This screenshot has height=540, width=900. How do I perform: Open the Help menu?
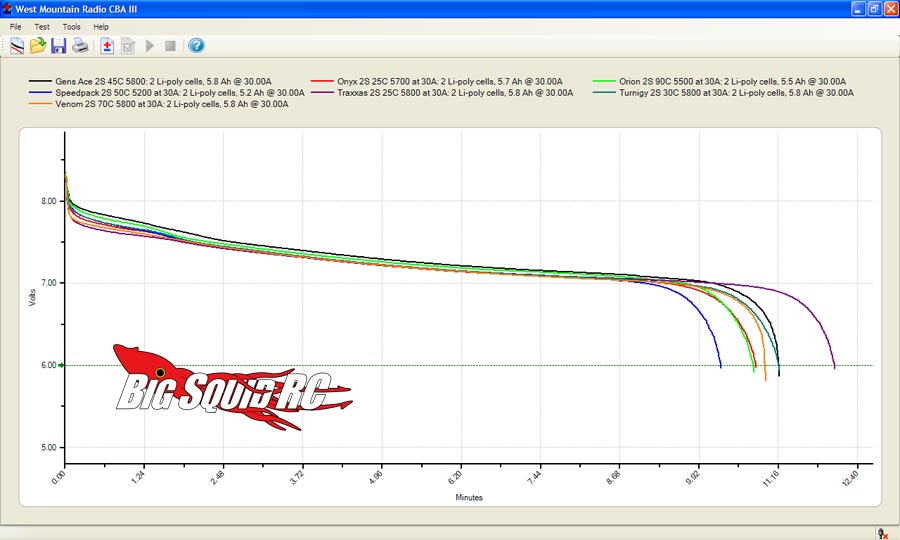(101, 26)
